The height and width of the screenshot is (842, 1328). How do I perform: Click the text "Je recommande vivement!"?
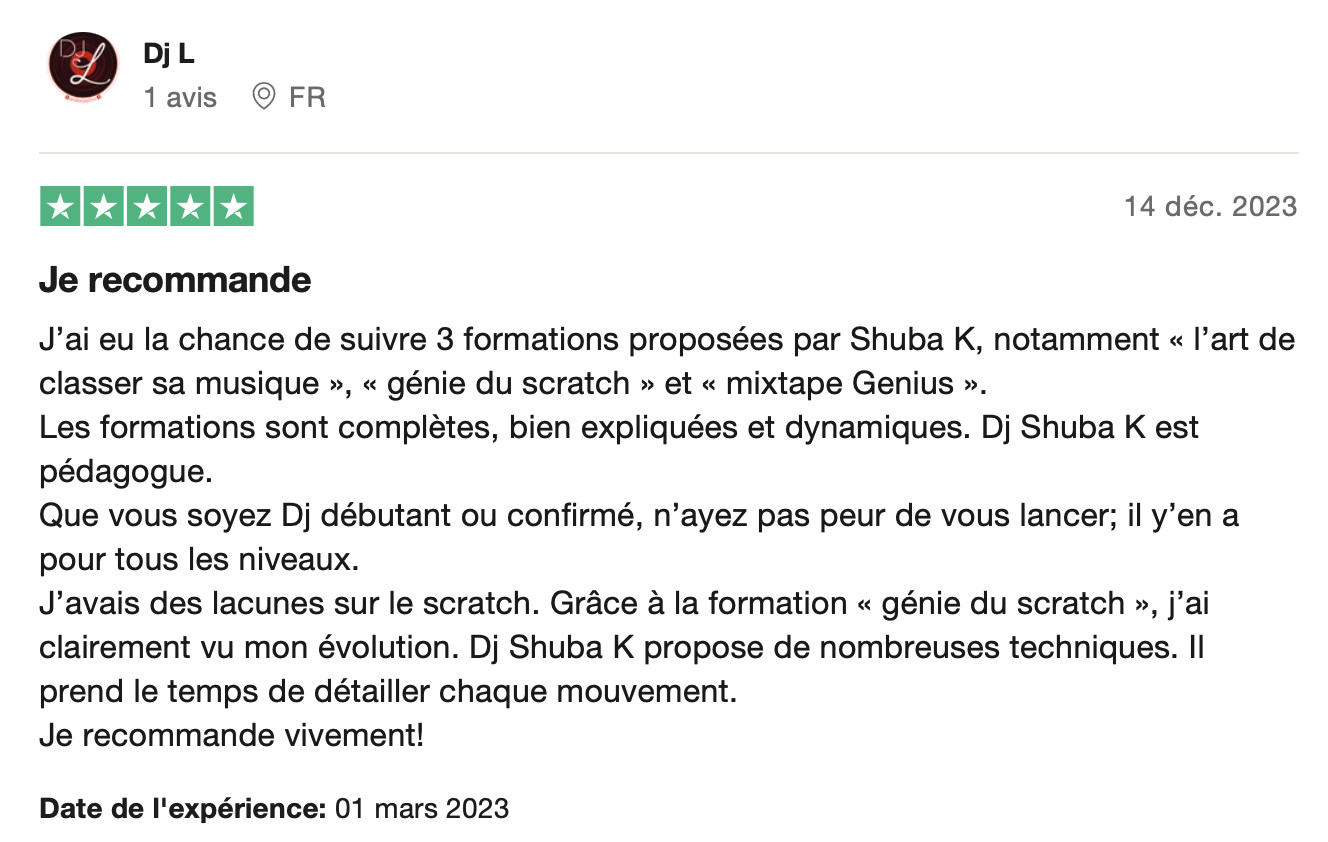click(231, 736)
